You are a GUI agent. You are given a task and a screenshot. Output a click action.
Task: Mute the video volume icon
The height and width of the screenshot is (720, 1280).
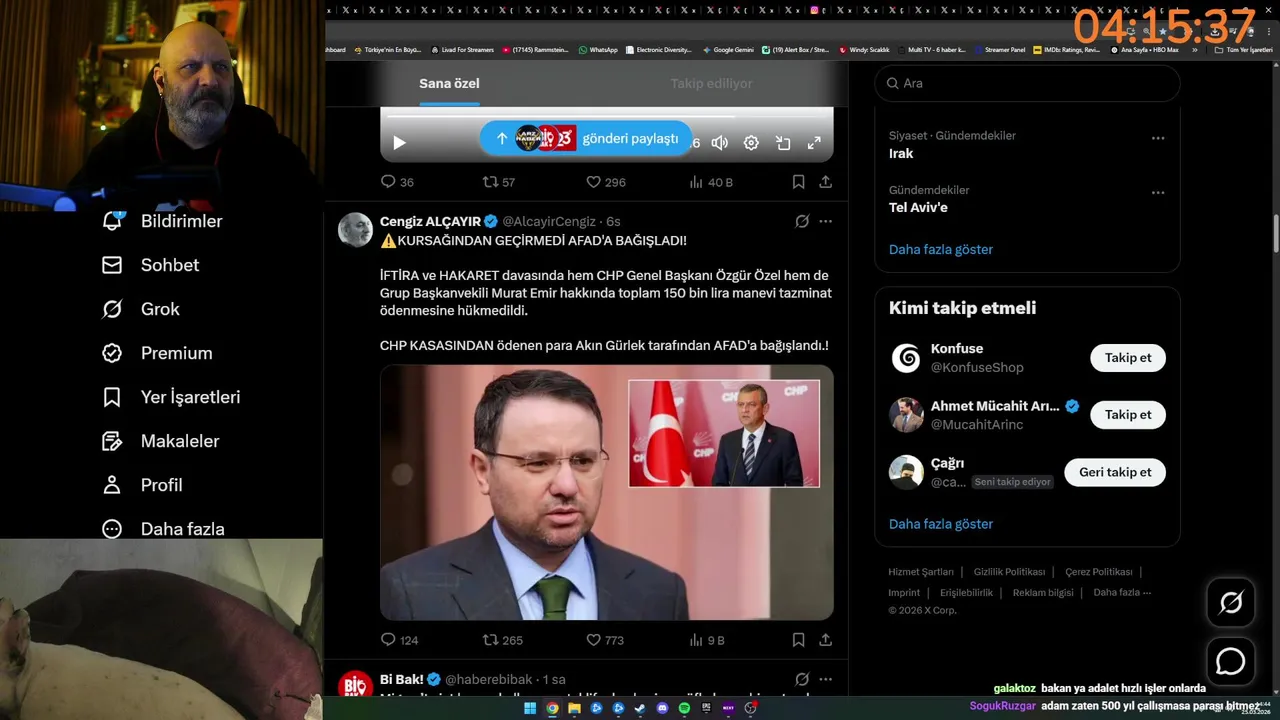(x=719, y=143)
